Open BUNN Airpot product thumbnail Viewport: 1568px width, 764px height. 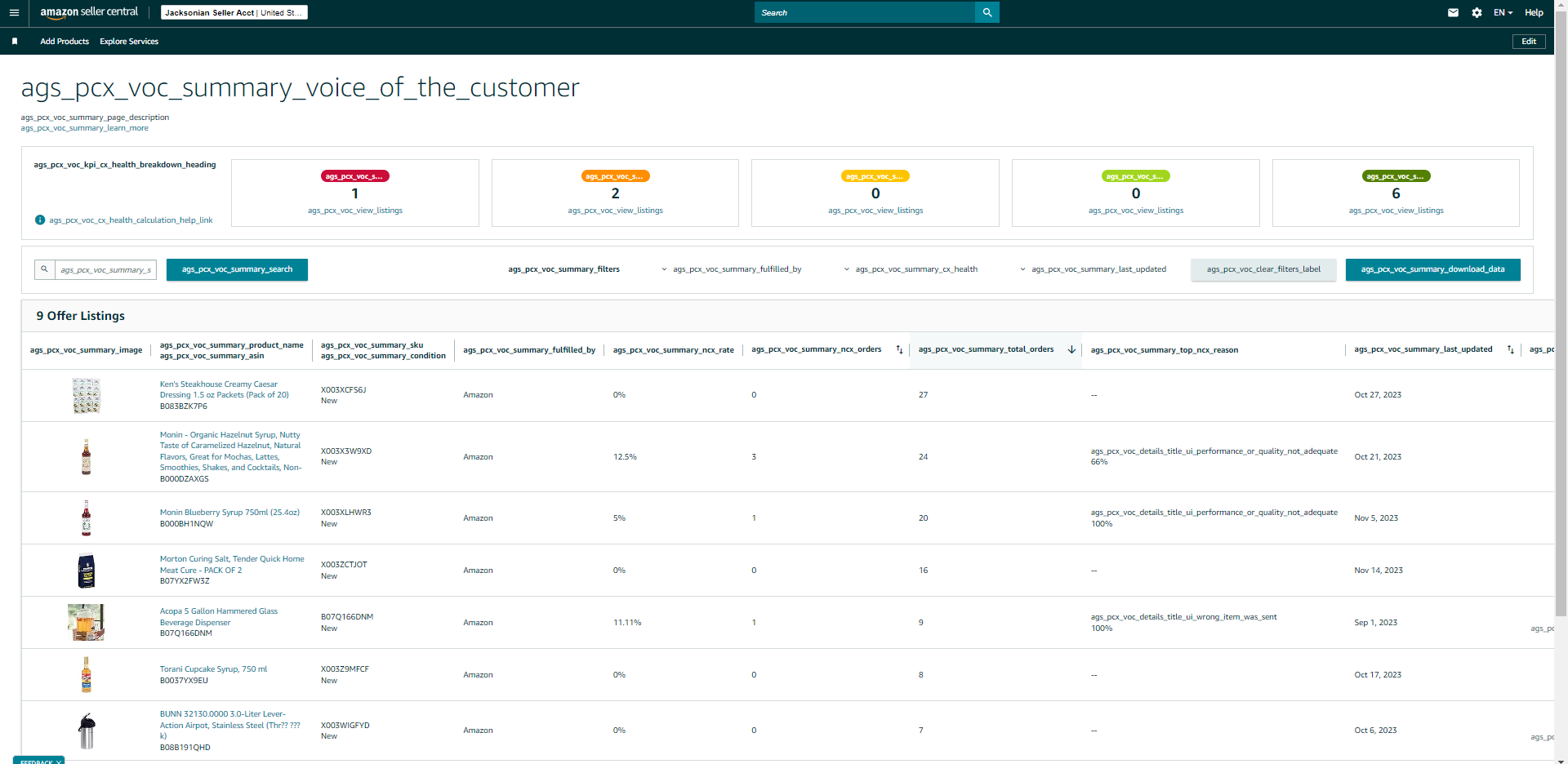click(86, 731)
